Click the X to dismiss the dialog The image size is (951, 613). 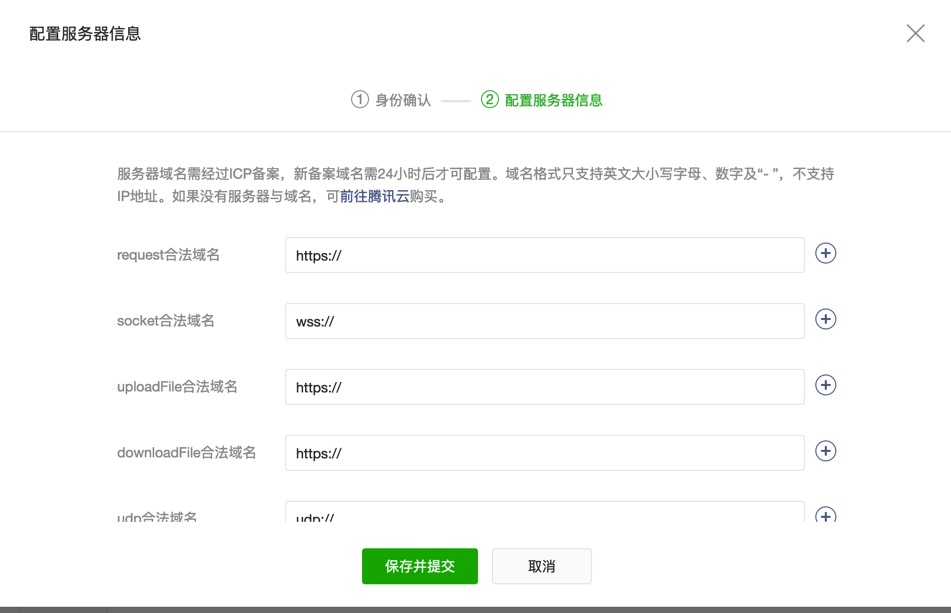(916, 33)
